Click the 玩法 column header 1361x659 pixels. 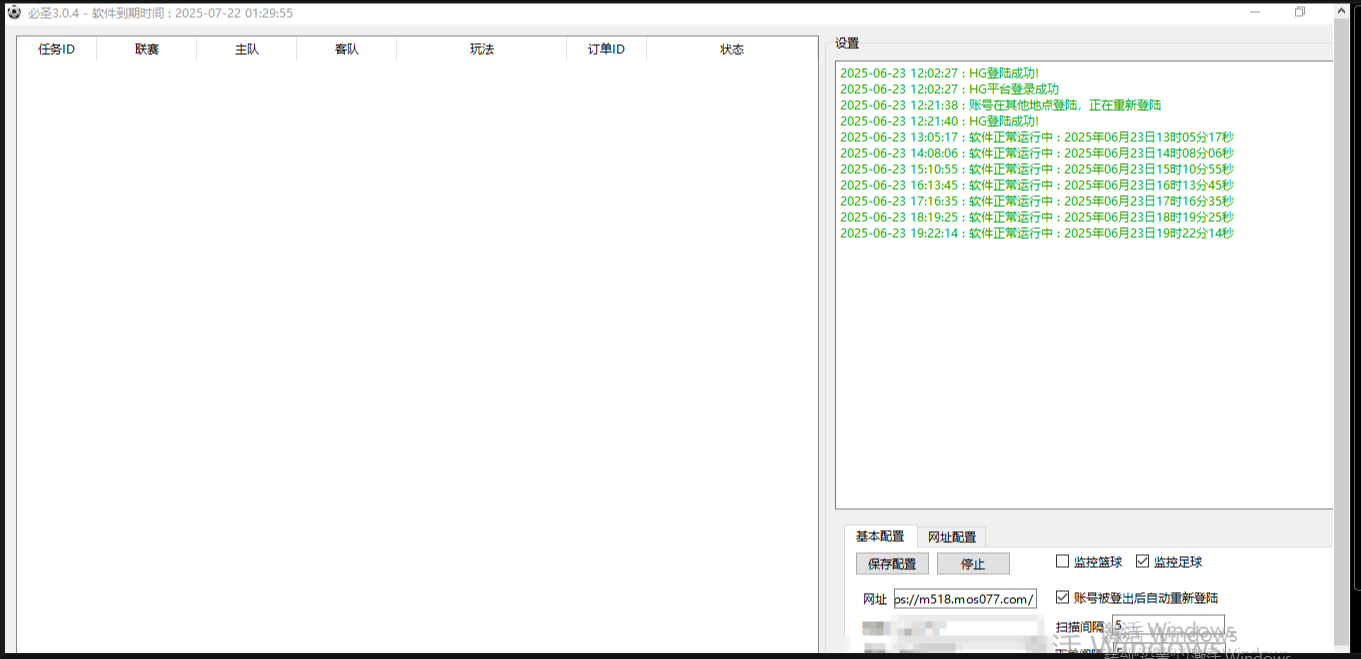482,49
